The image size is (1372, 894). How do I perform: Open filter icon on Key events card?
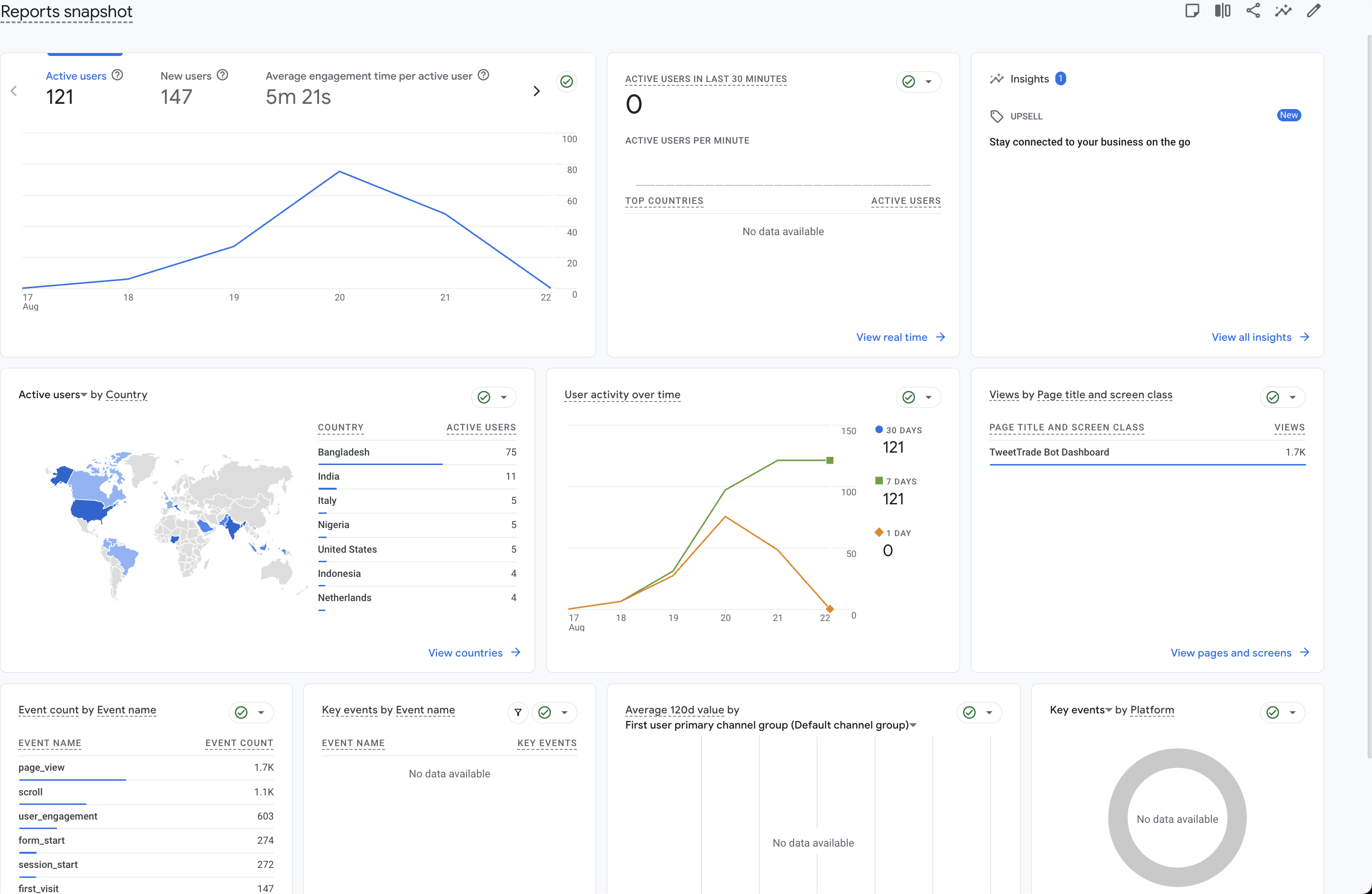518,712
